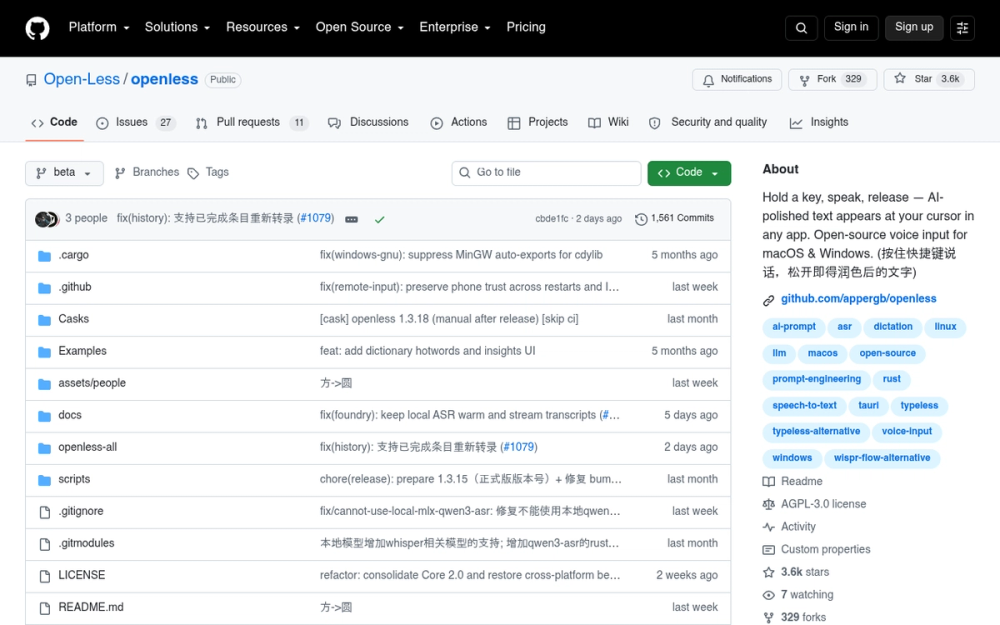Click the README.md file icon
1000x625 pixels.
click(x=45, y=608)
